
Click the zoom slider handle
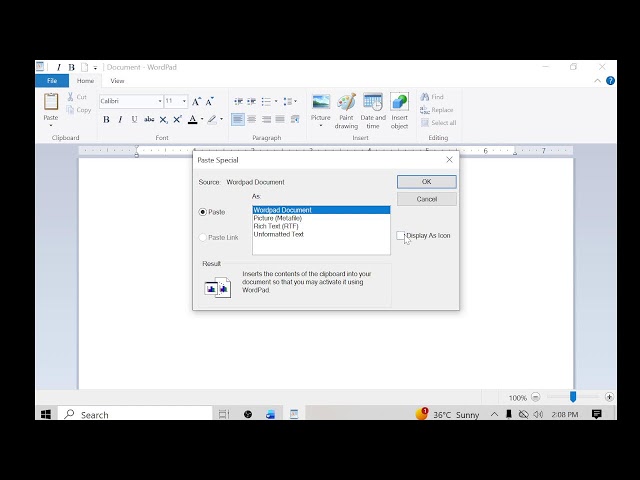(573, 397)
